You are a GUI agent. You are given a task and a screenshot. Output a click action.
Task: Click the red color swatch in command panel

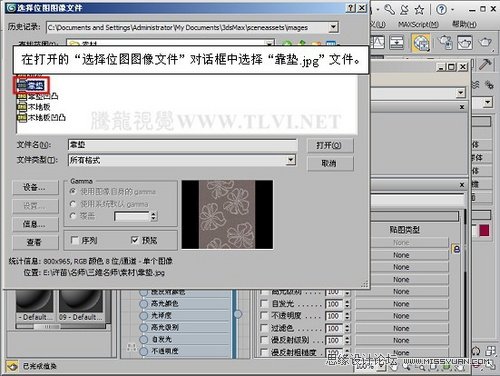pos(484,231)
